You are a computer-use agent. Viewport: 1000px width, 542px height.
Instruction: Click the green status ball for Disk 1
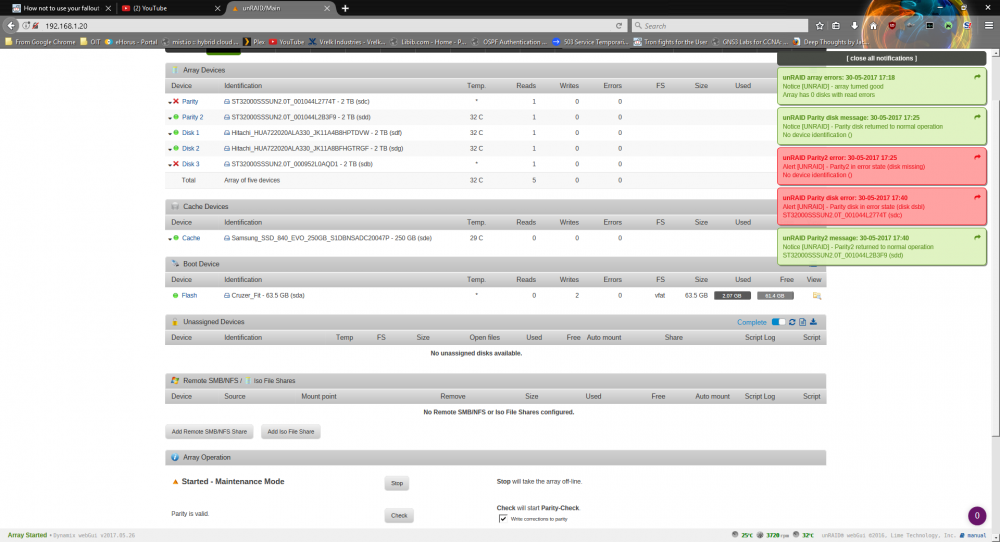pos(176,133)
